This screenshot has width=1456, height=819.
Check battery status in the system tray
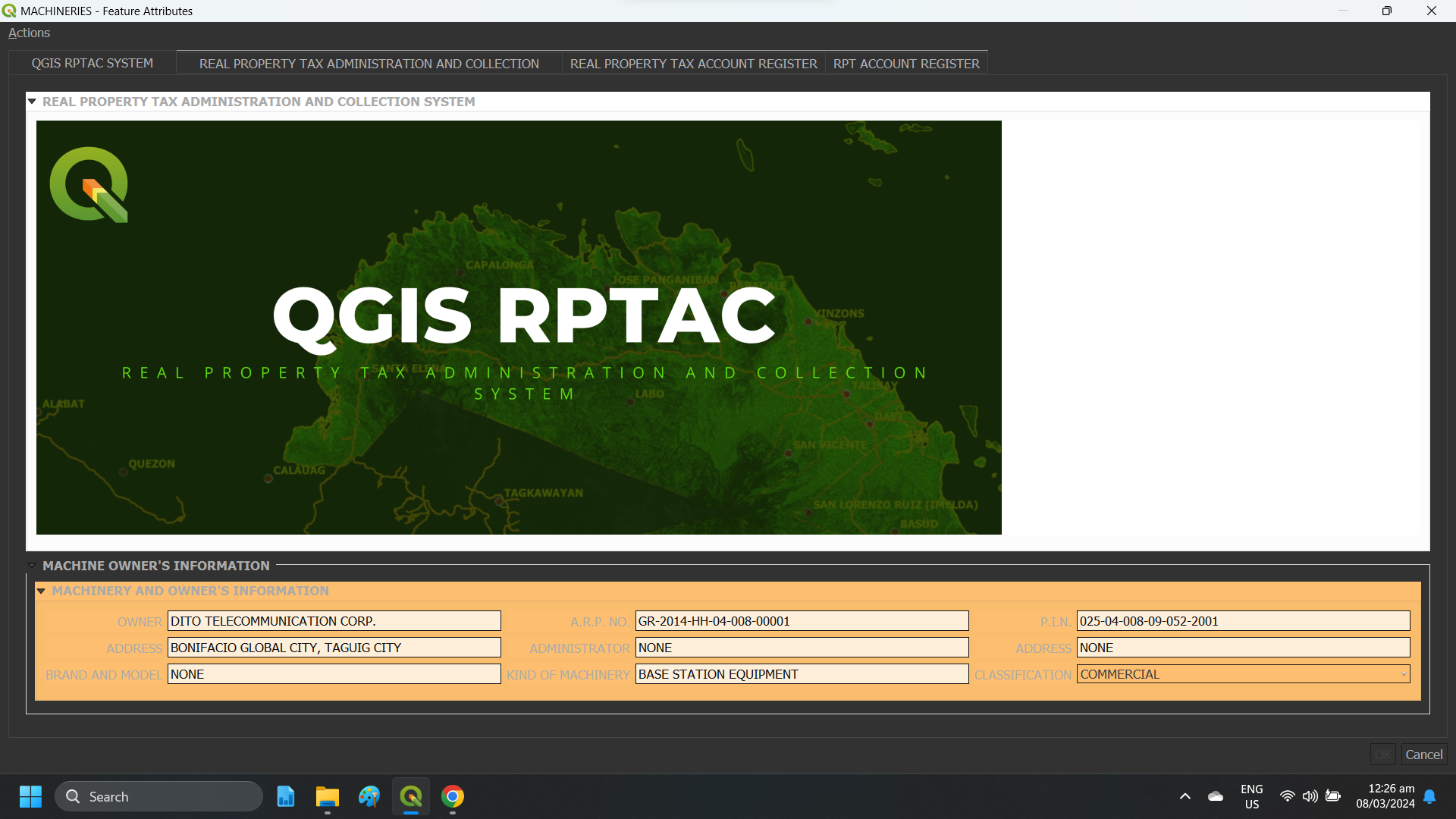coord(1333,796)
